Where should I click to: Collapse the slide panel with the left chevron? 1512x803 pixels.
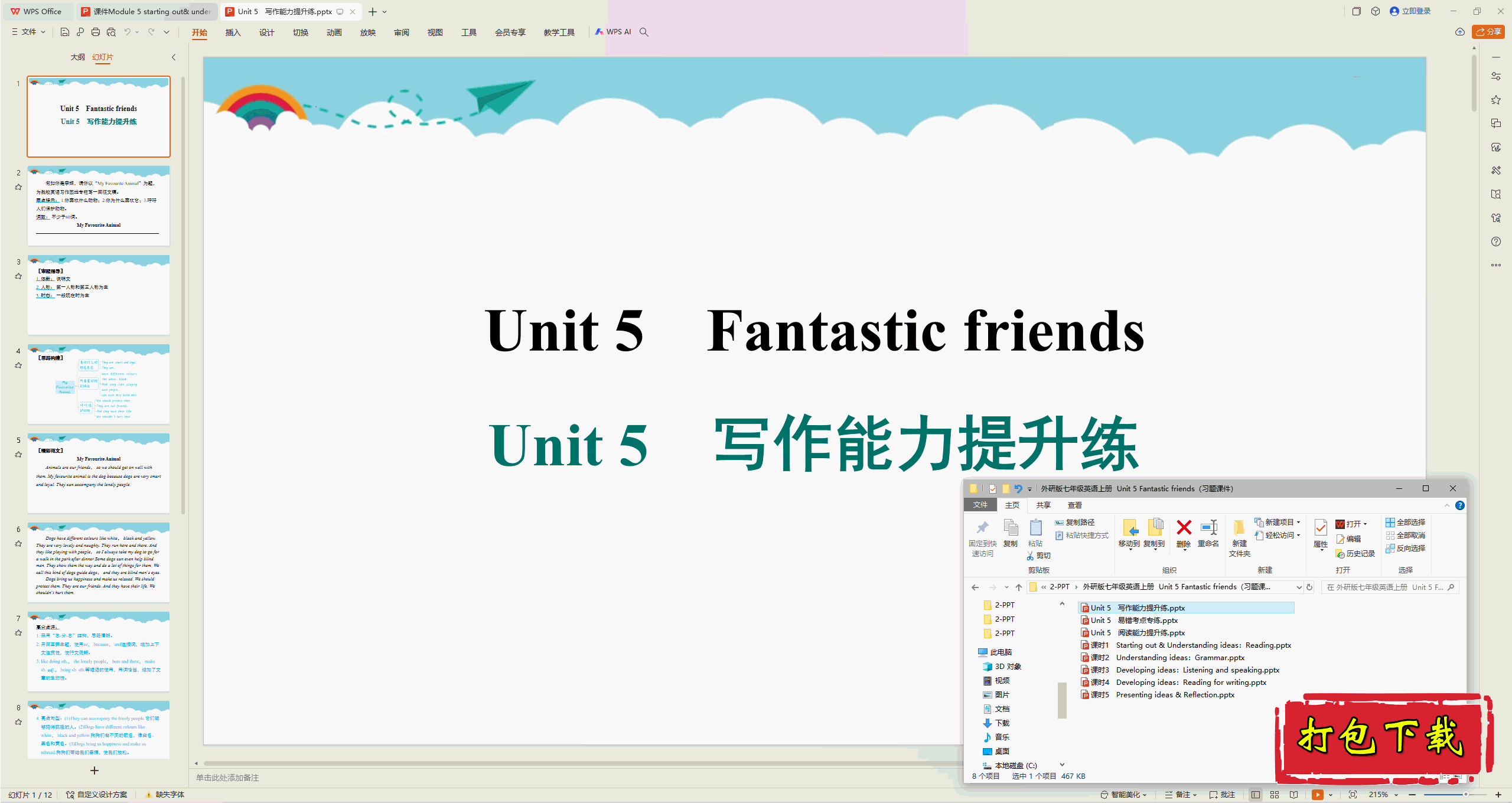(x=174, y=57)
